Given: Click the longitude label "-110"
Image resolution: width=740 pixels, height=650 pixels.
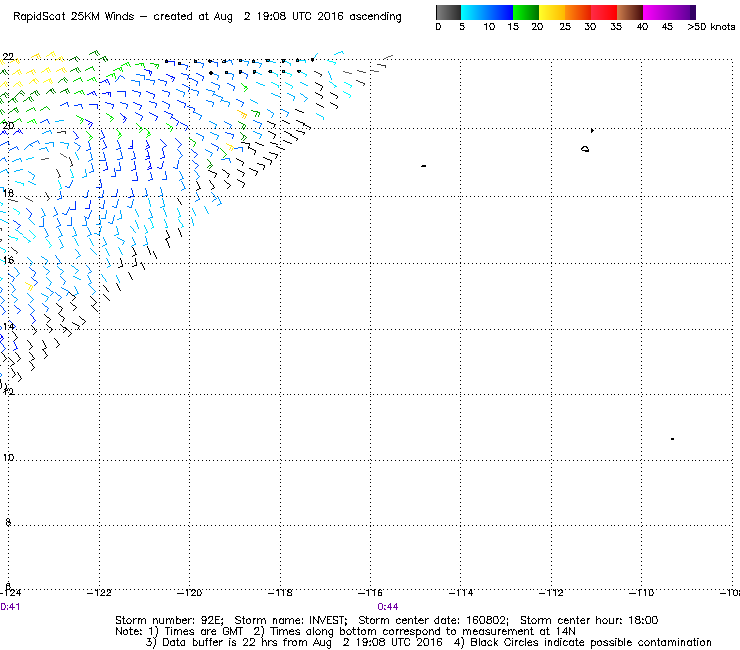Looking at the screenshot, I should 641,593.
